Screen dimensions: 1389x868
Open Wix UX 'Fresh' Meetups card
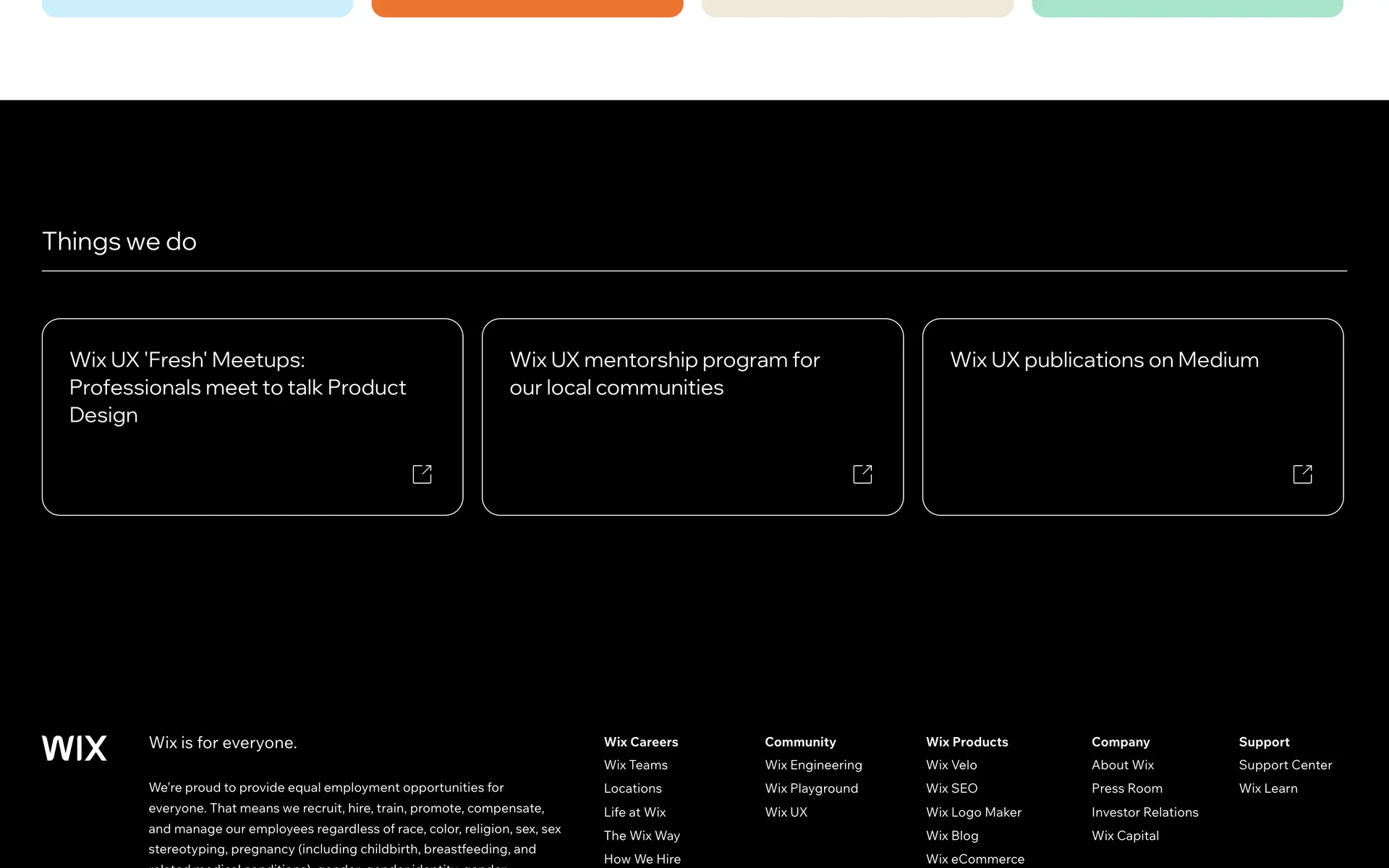pos(237,387)
